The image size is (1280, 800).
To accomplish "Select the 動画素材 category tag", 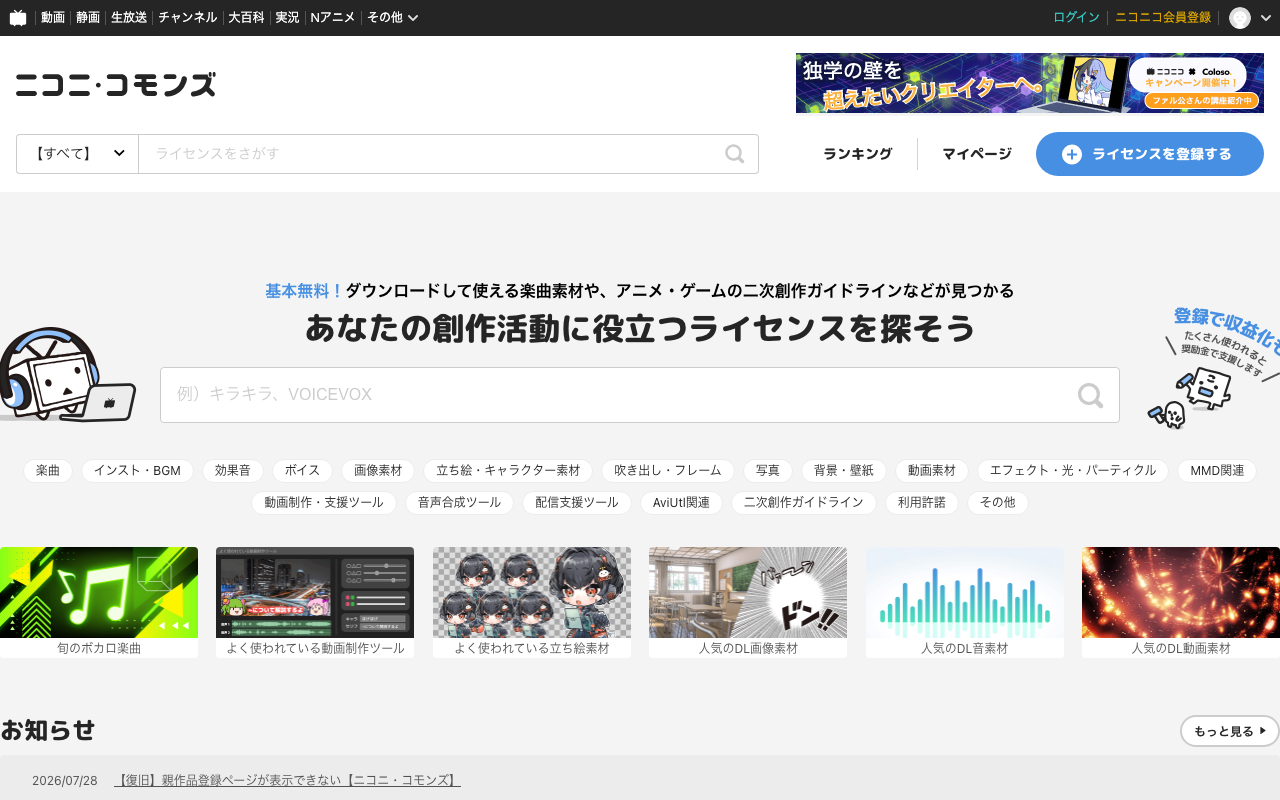I will pos(932,471).
